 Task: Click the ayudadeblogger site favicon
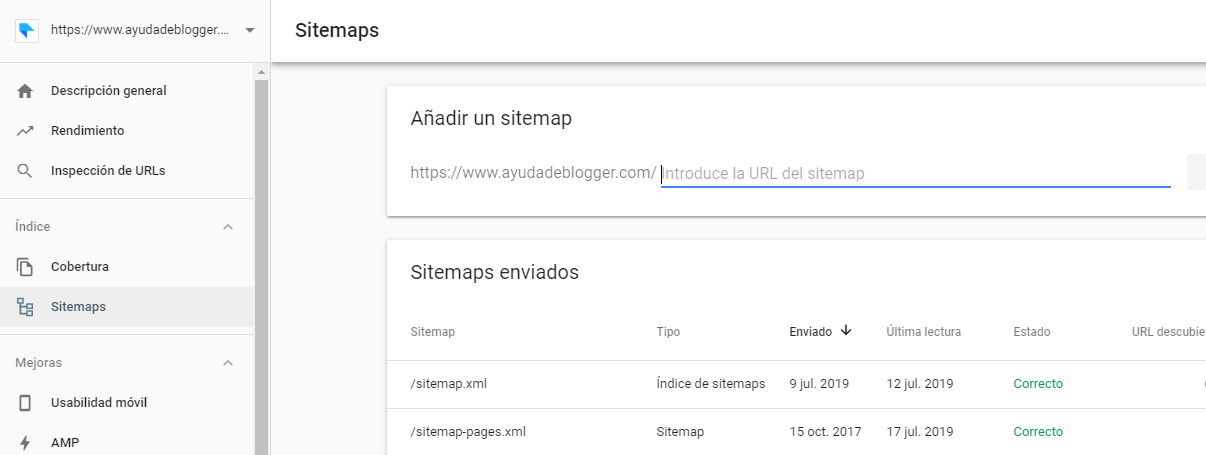point(26,30)
